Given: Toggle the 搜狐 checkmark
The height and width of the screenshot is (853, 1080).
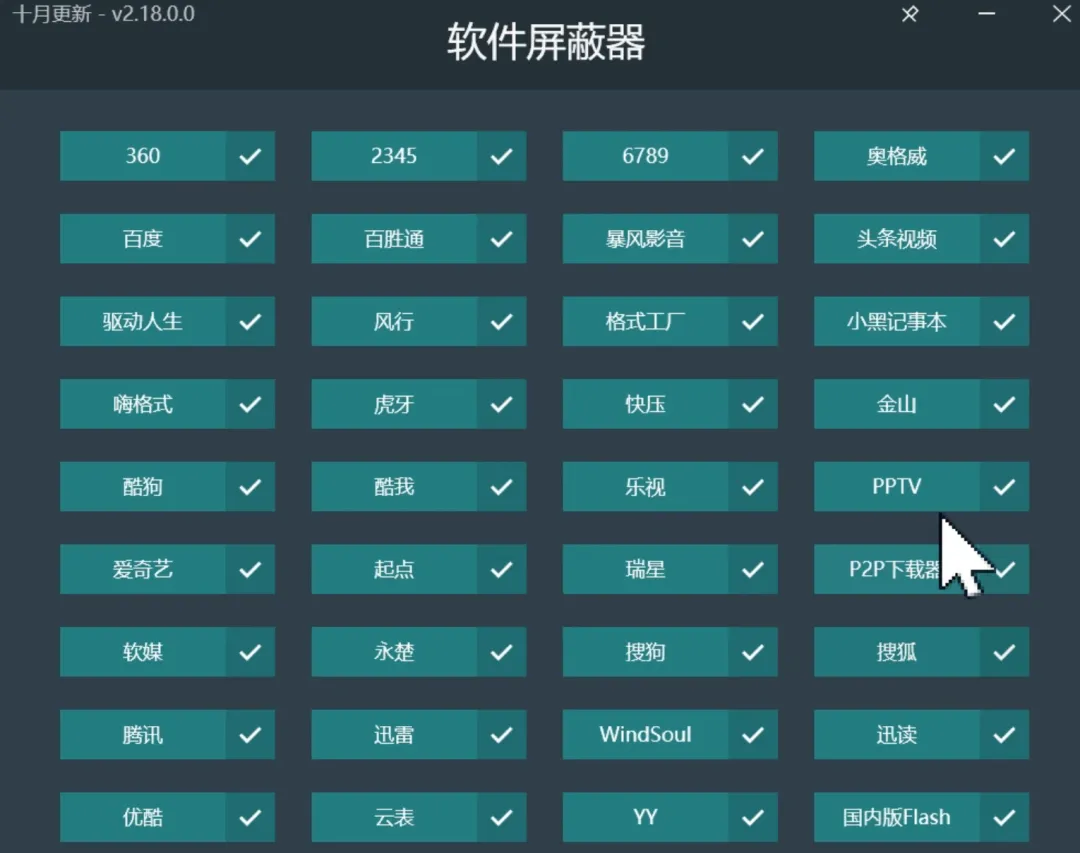Looking at the screenshot, I should [x=1004, y=652].
